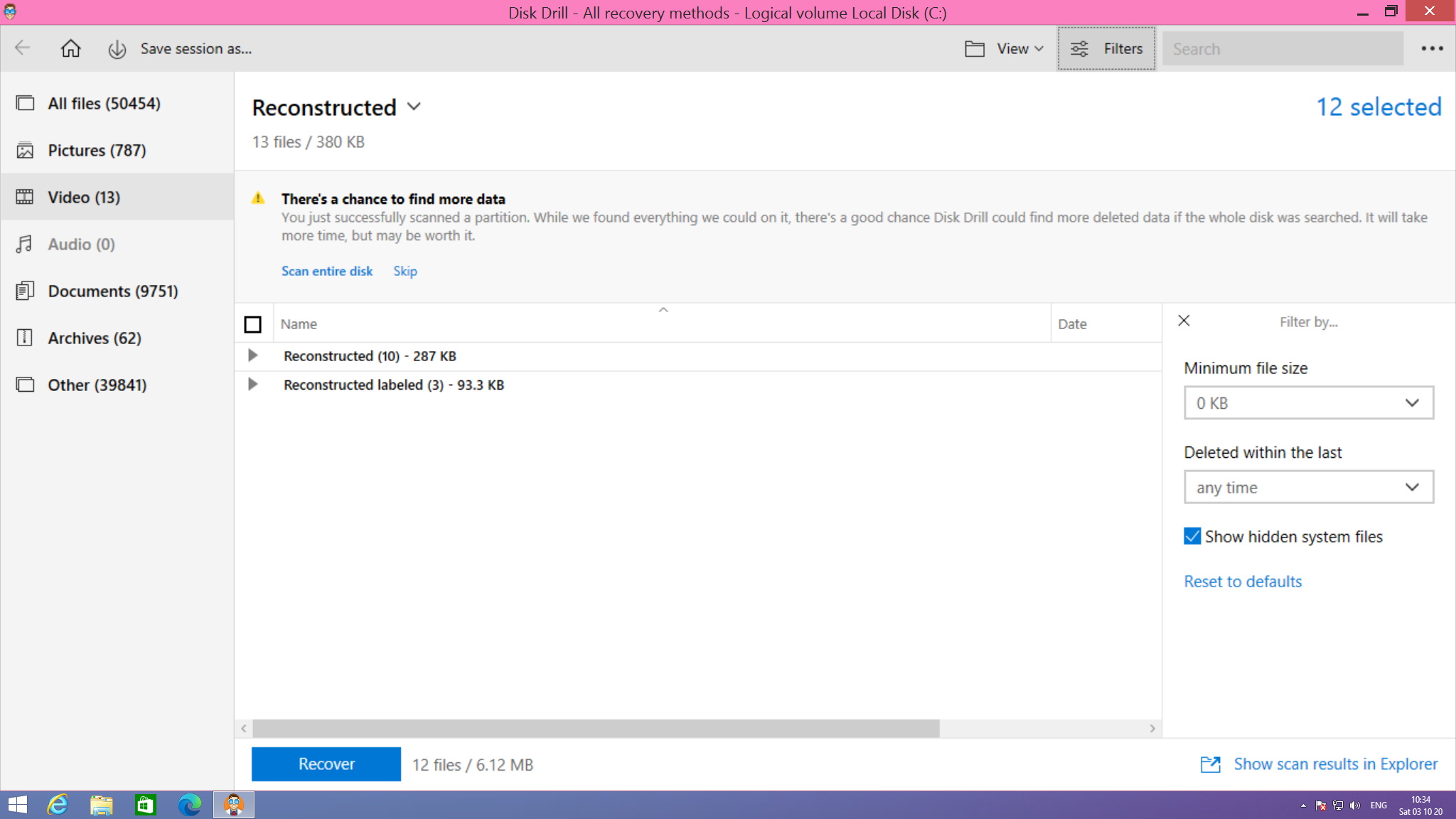Click the Pictures category icon
The width and height of the screenshot is (1456, 819).
click(25, 151)
